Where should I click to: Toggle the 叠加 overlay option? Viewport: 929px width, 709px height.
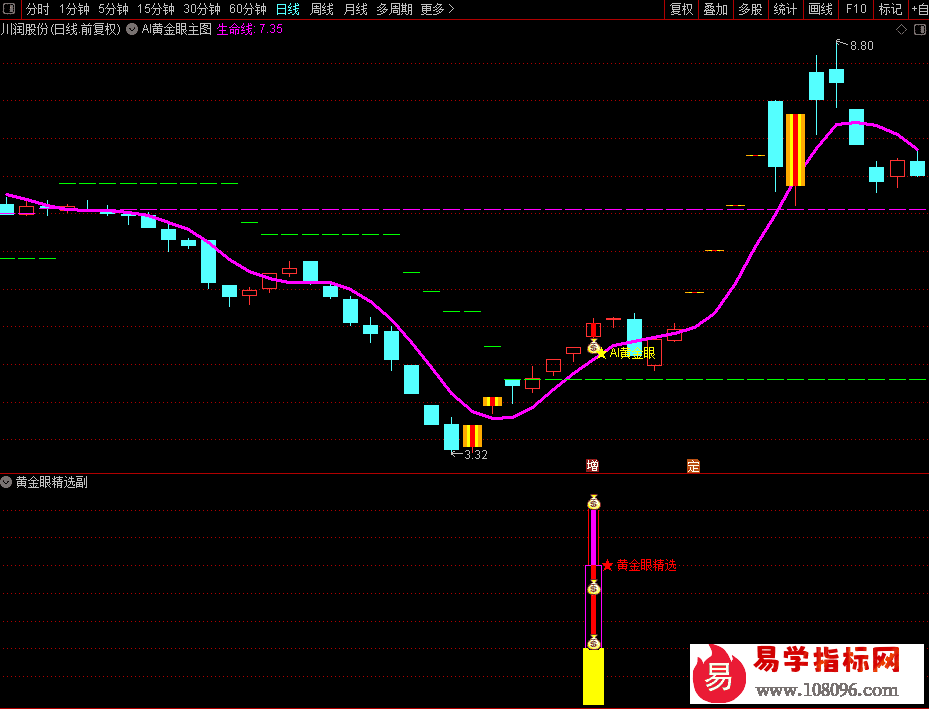(715, 9)
